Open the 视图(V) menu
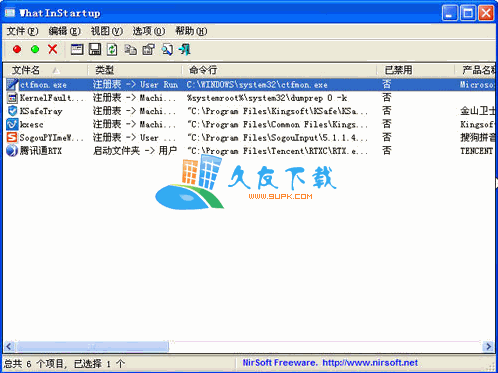Viewport: 498px width, 373px height. pos(107,31)
